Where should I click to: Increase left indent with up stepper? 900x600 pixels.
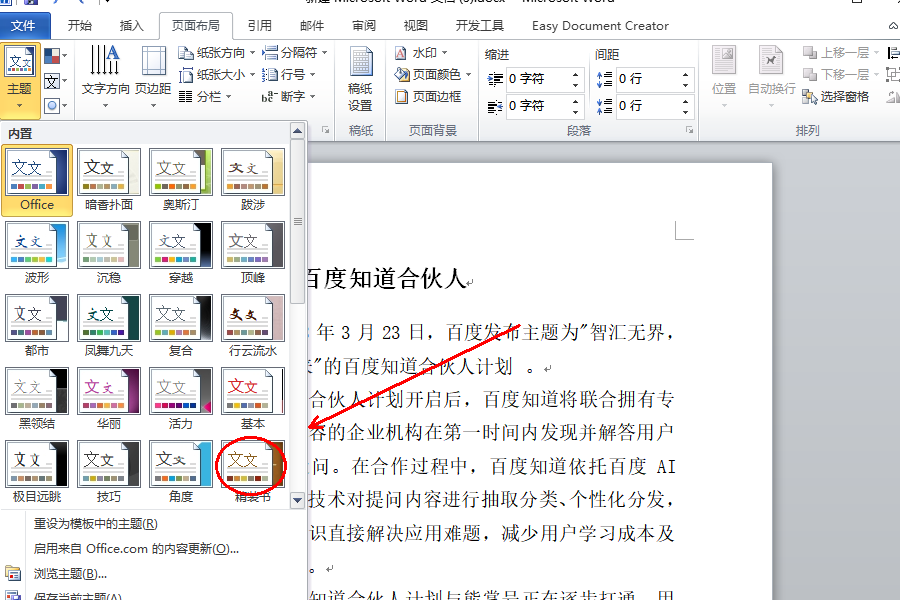tap(576, 73)
